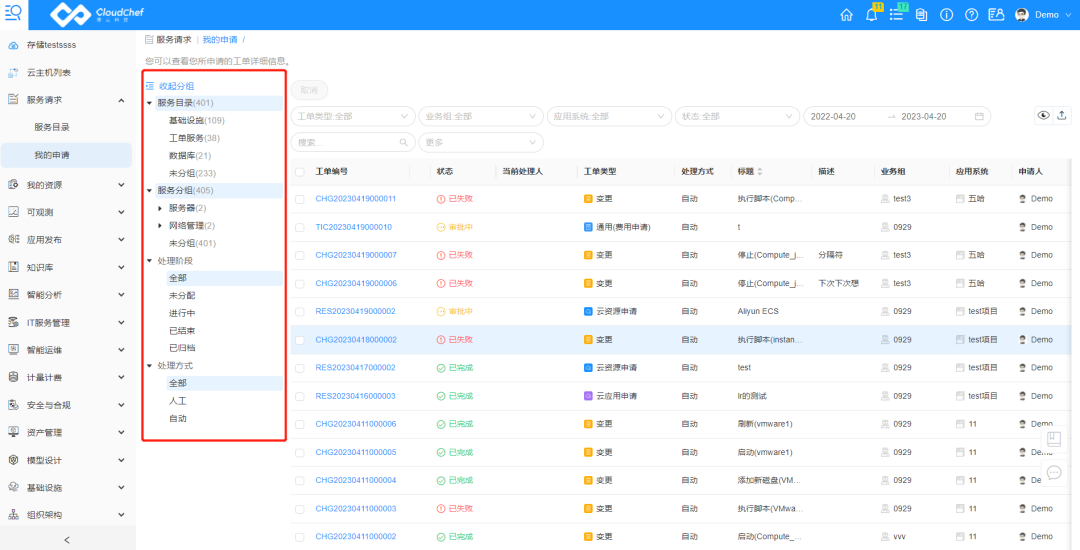Click 服务请求 breadcrumb link
1080x550 pixels.
pyautogui.click(x=174, y=40)
